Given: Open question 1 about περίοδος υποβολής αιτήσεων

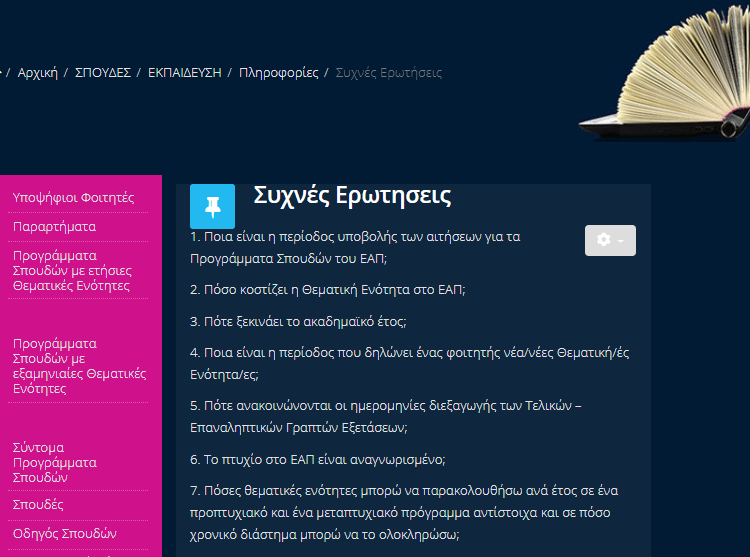Looking at the screenshot, I should (x=355, y=248).
